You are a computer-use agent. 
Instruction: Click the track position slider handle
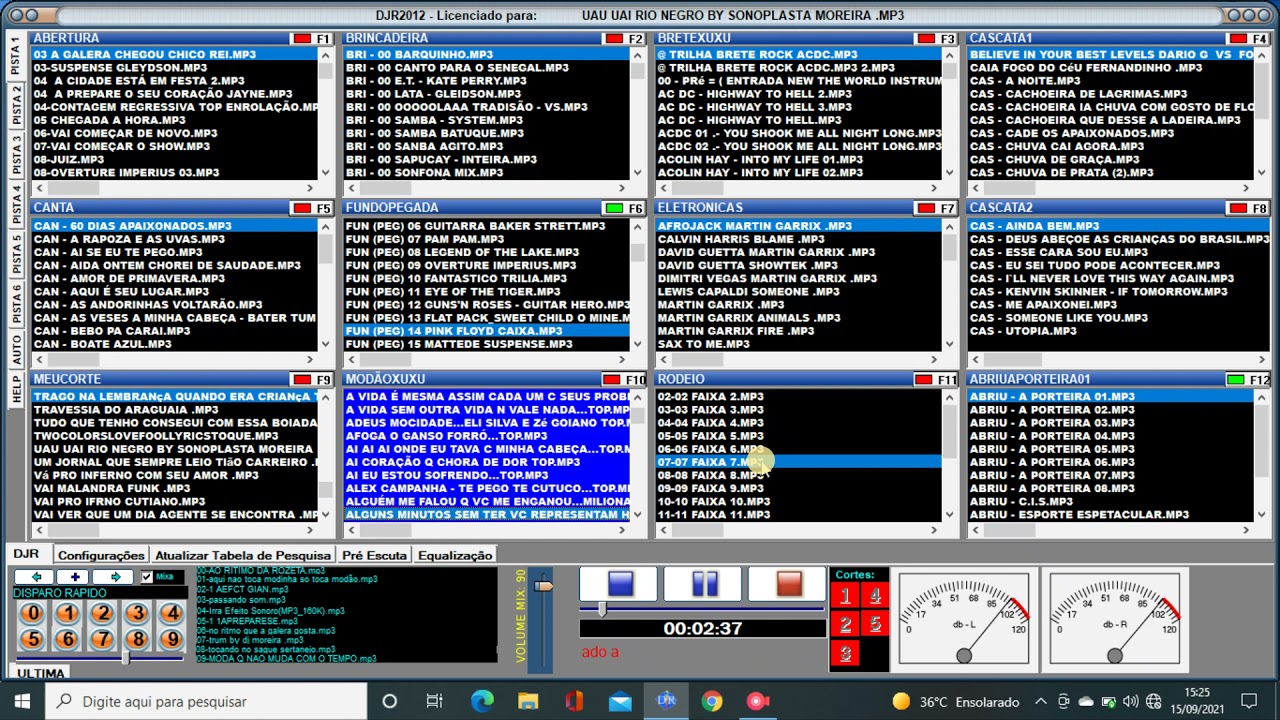(601, 609)
